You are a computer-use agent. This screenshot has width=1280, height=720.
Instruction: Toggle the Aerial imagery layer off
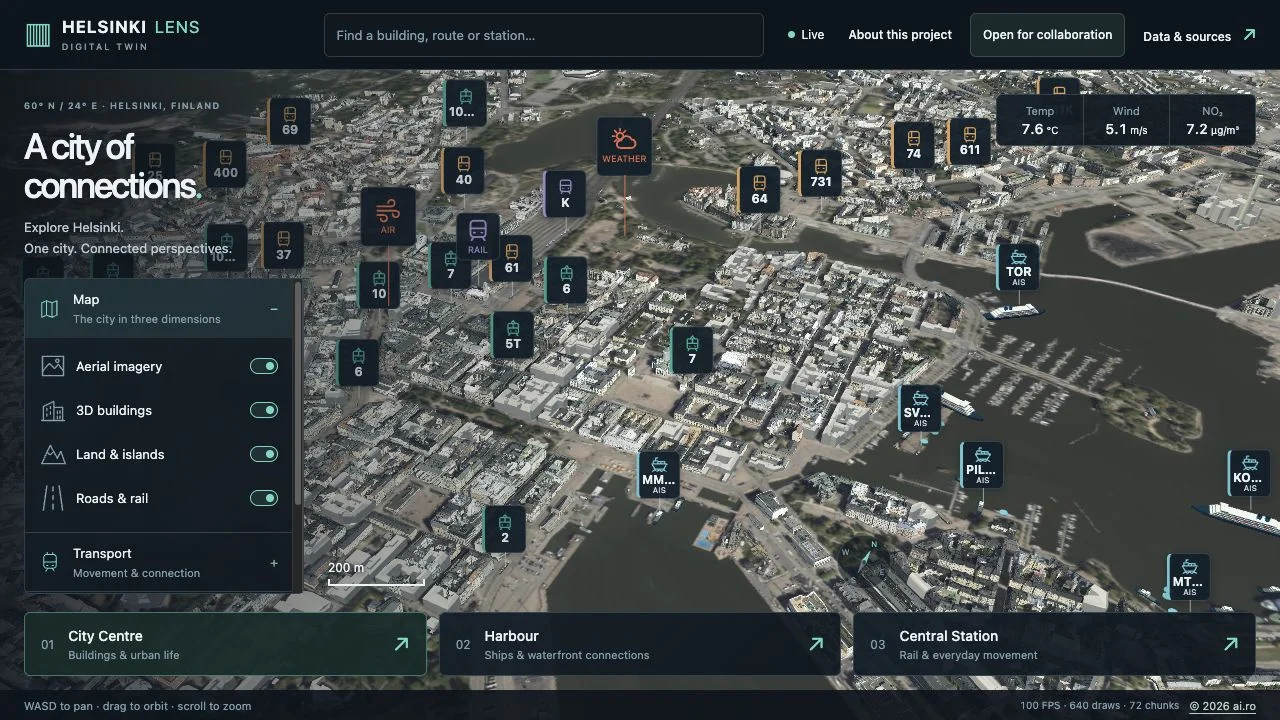point(264,366)
